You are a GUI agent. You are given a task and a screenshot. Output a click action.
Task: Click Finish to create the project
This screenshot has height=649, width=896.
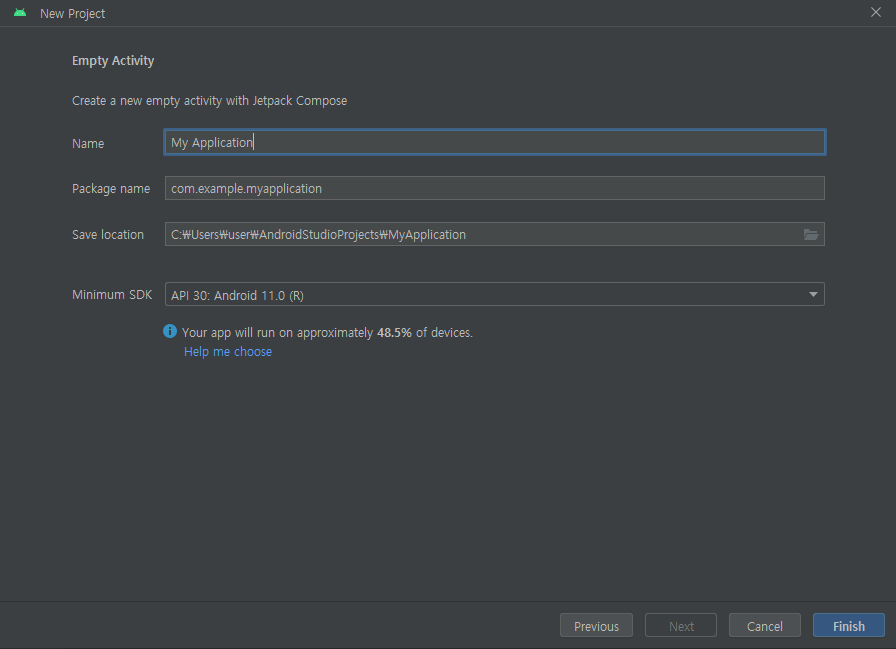pyautogui.click(x=849, y=626)
